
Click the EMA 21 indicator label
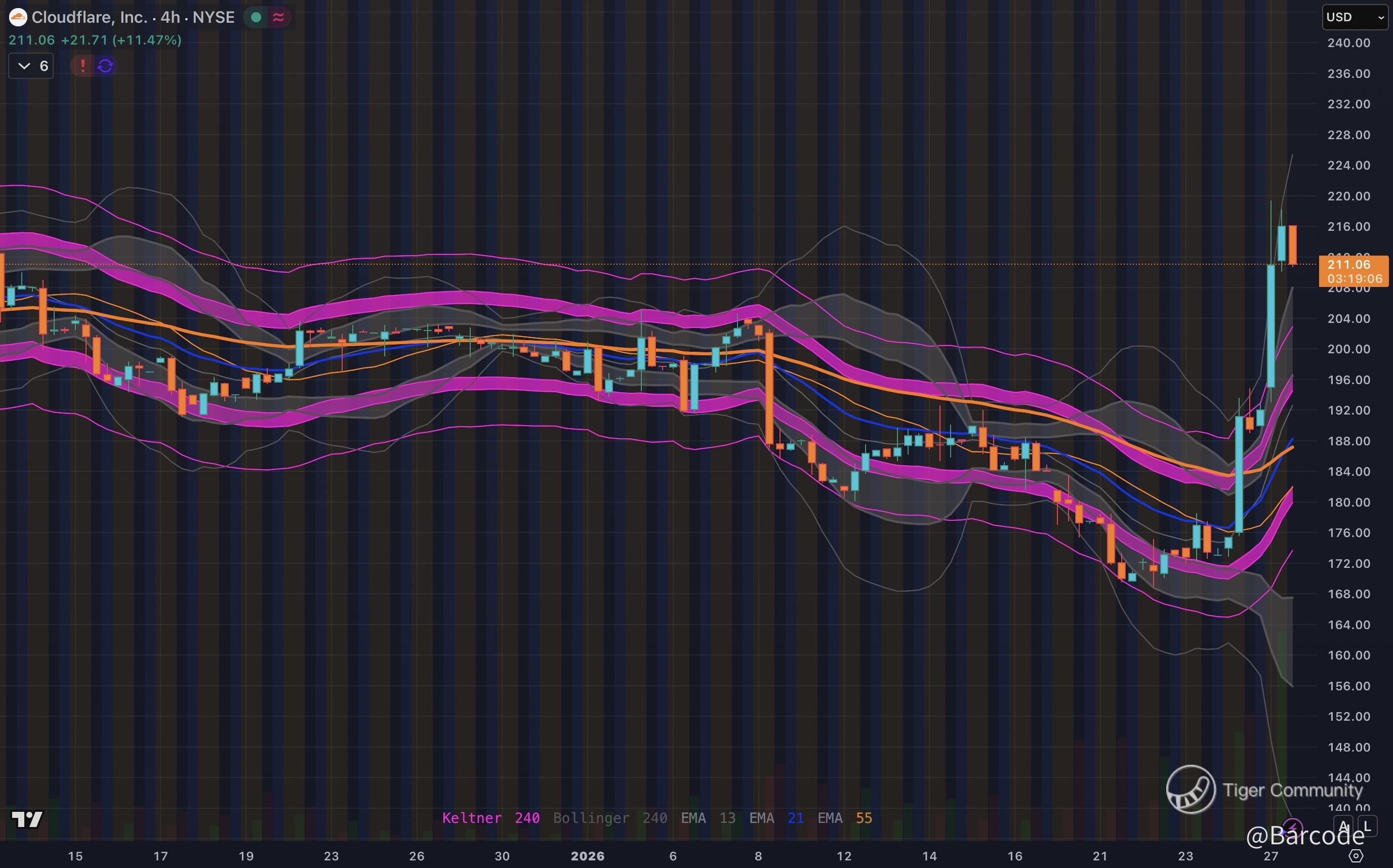click(776, 818)
